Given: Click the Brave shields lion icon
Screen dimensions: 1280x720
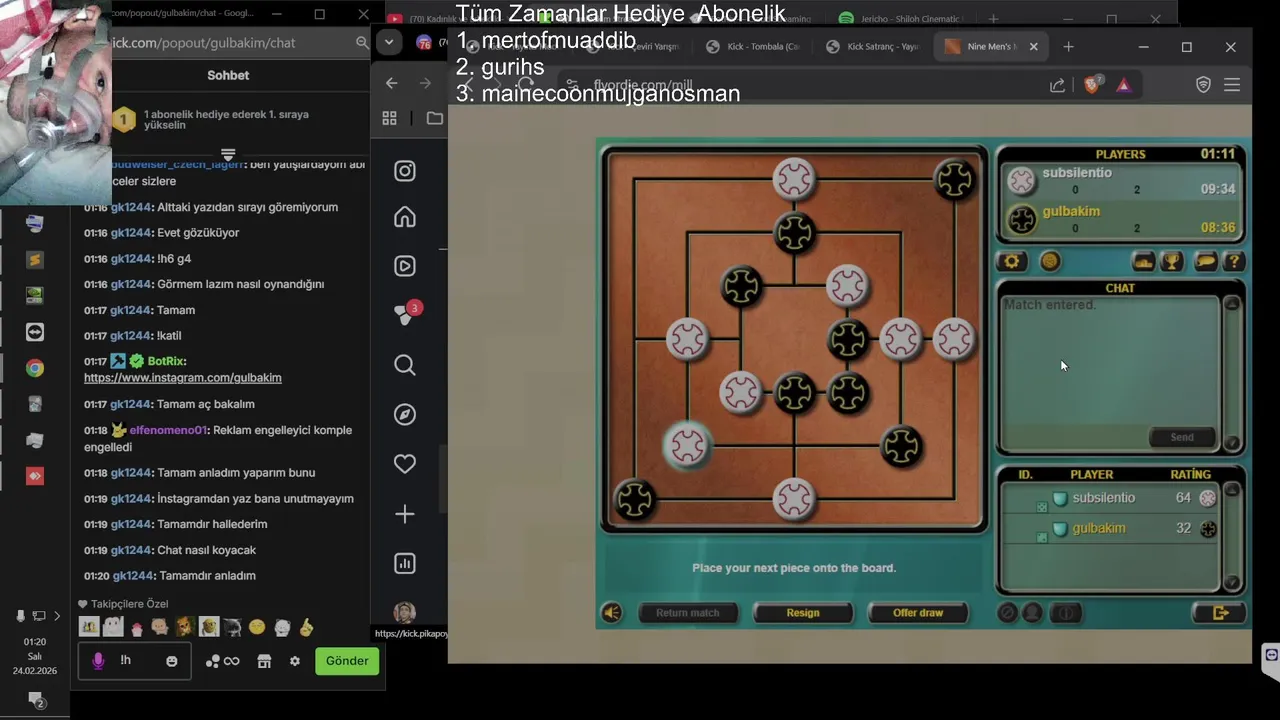Looking at the screenshot, I should point(1092,85).
